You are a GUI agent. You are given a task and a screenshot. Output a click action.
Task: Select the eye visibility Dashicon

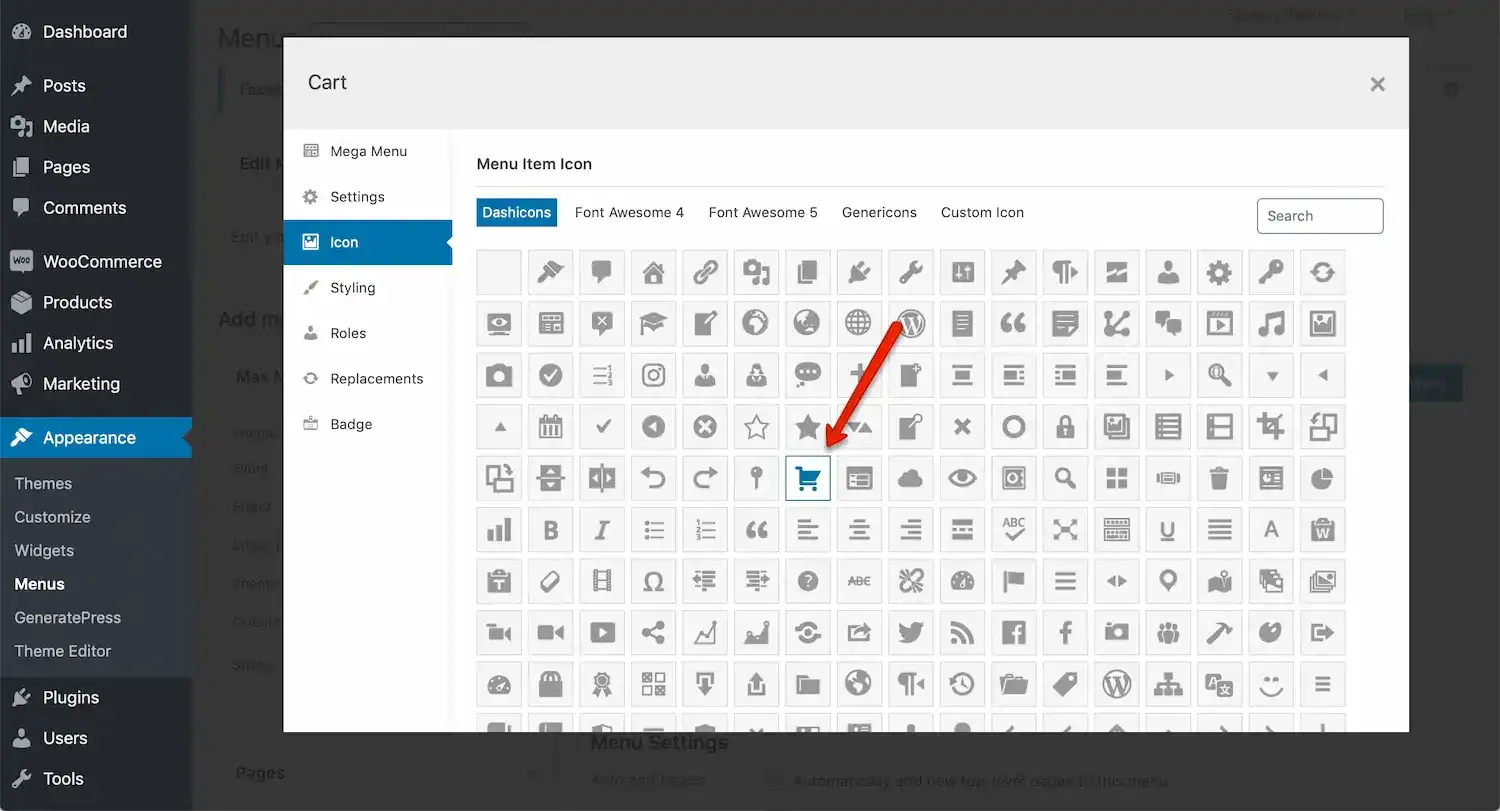coord(962,478)
